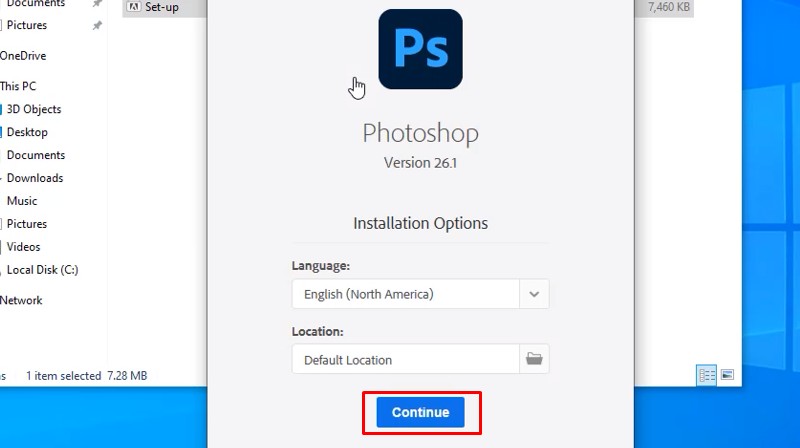The height and width of the screenshot is (448, 800).
Task: Open Downloads folder in navigation pane
Action: point(35,178)
